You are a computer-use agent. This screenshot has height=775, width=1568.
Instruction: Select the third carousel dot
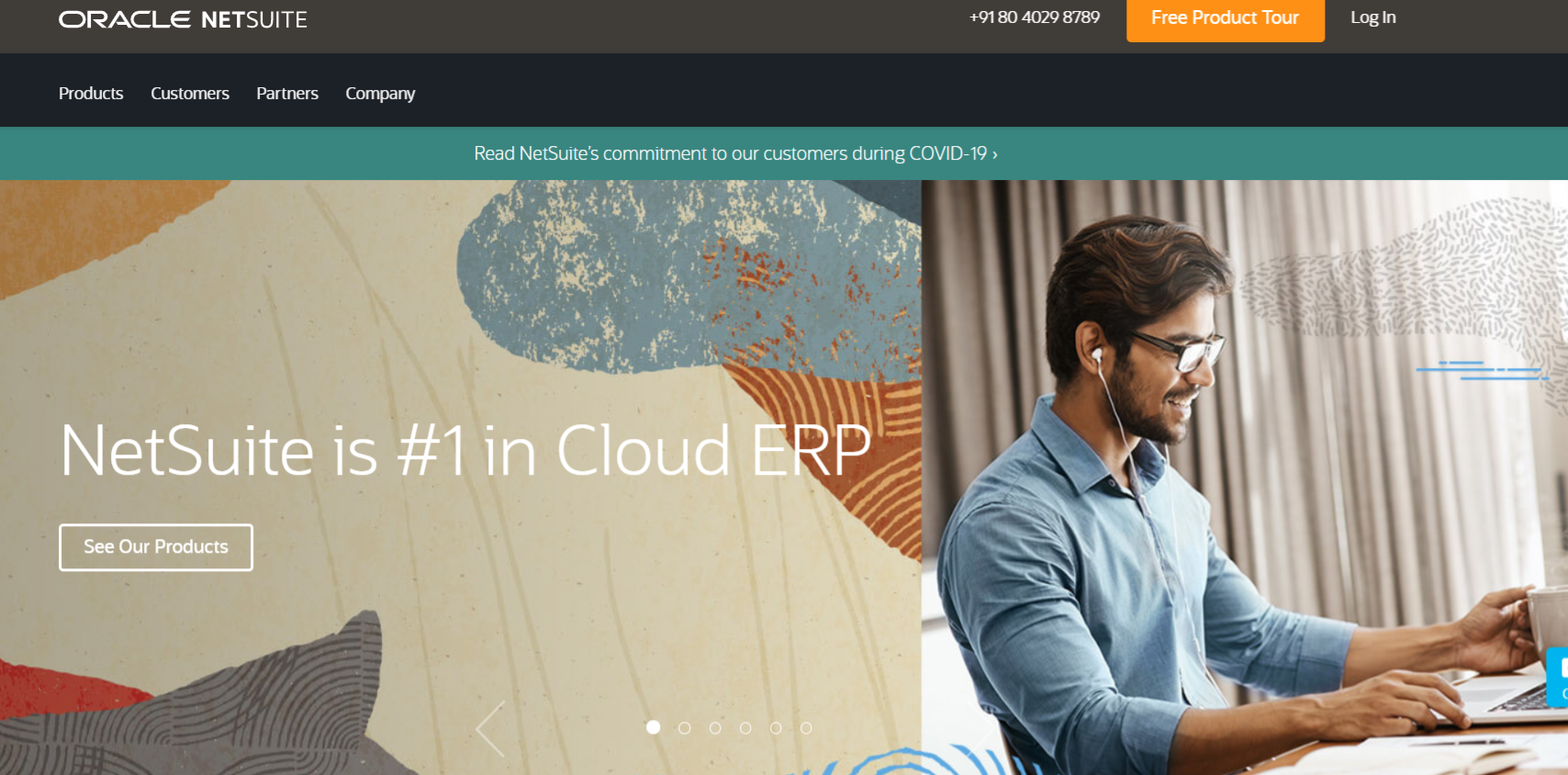tap(715, 728)
